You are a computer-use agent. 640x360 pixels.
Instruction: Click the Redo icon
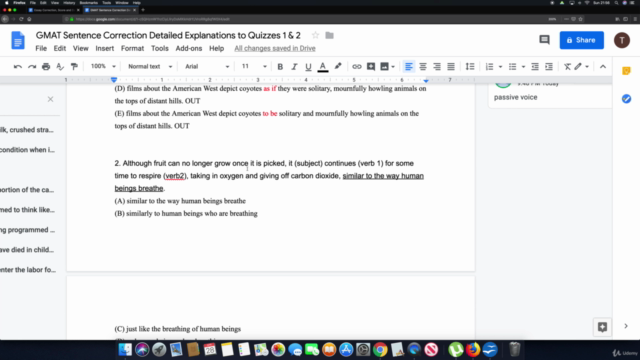coord(32,67)
